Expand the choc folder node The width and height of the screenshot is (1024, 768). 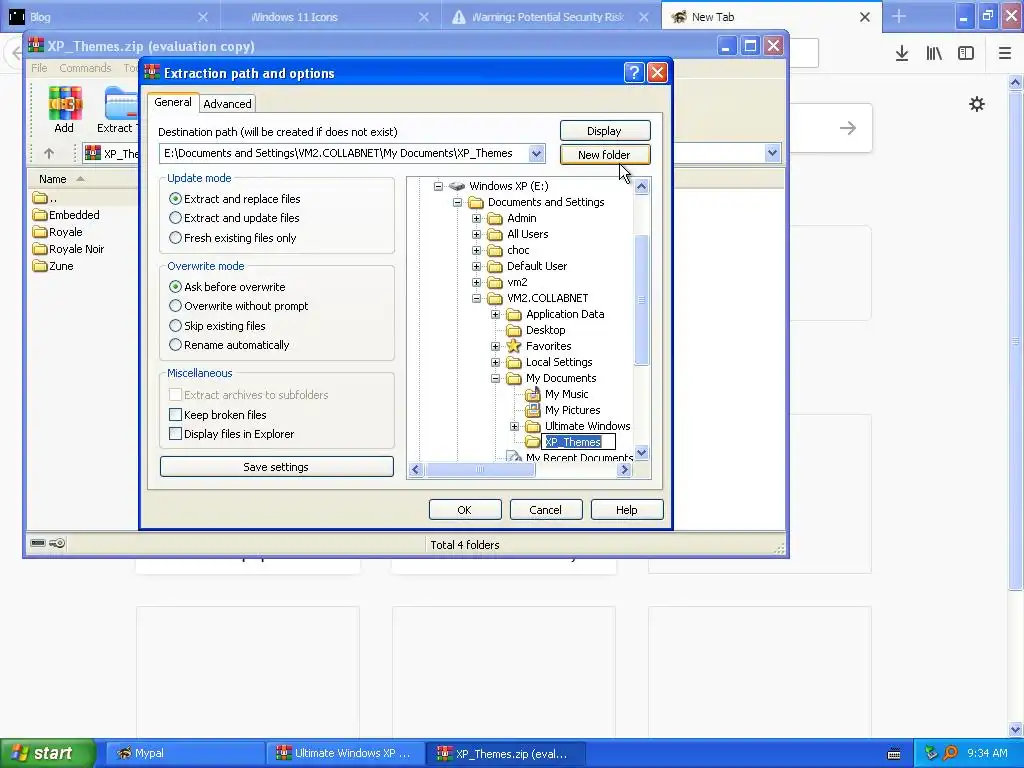tap(476, 250)
